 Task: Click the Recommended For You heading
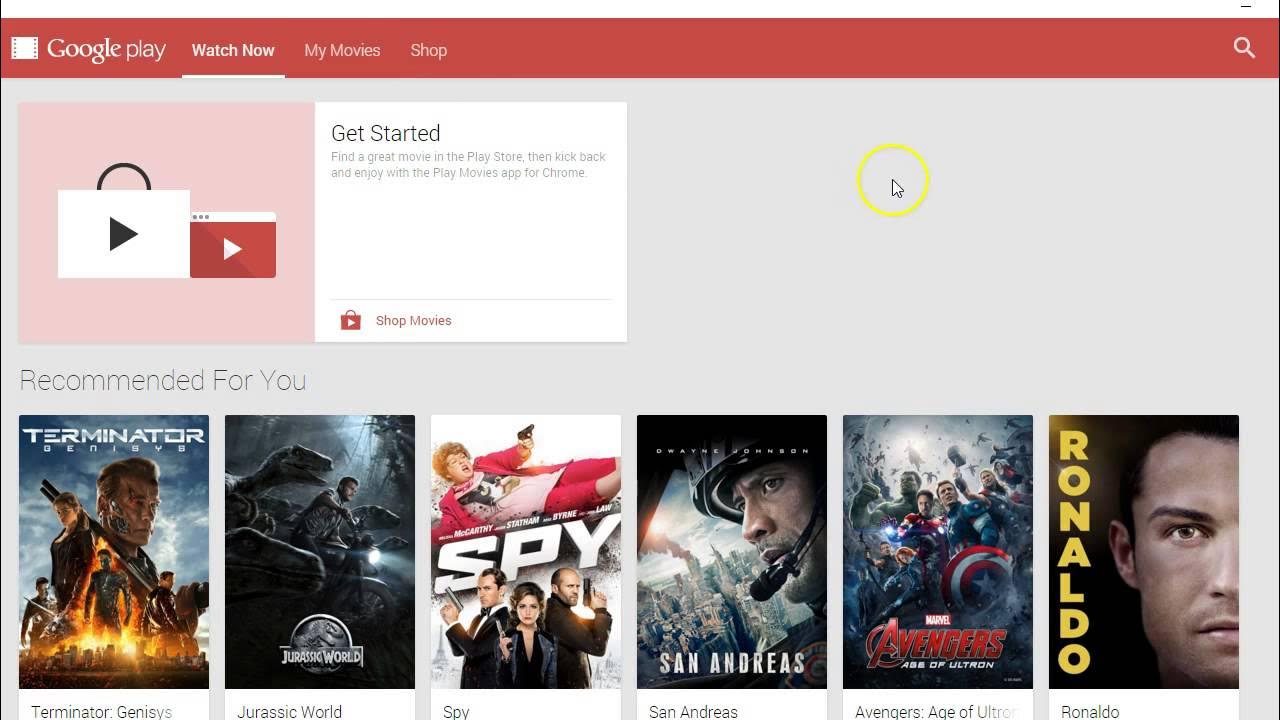[x=162, y=380]
